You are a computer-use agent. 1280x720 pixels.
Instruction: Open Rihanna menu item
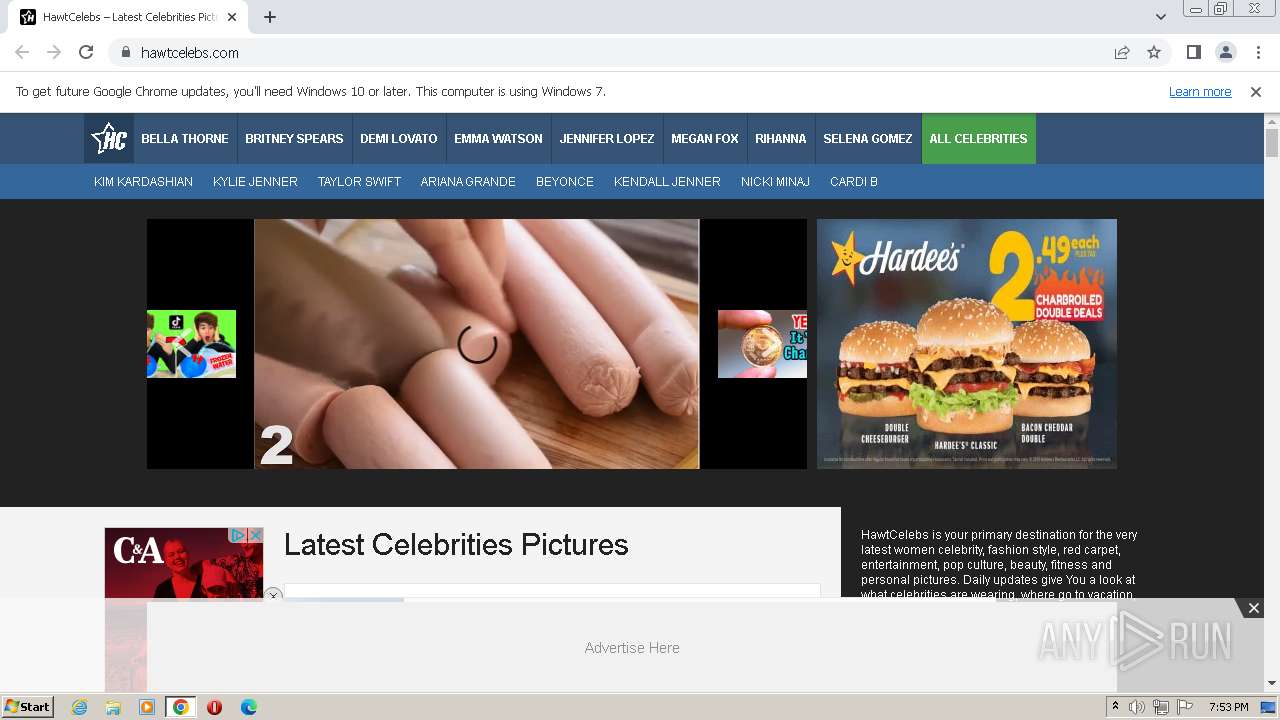[781, 139]
